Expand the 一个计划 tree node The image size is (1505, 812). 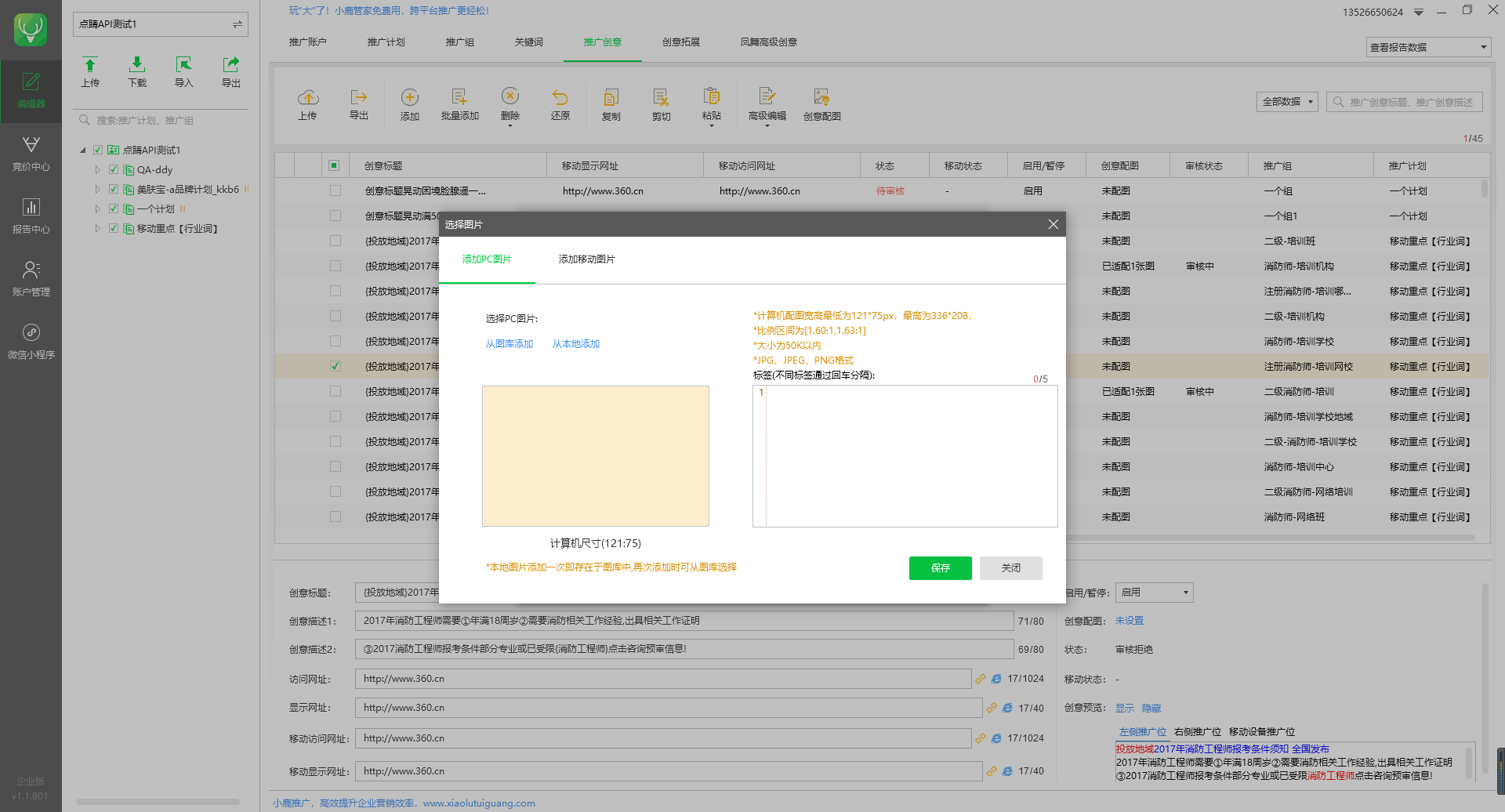(98, 208)
